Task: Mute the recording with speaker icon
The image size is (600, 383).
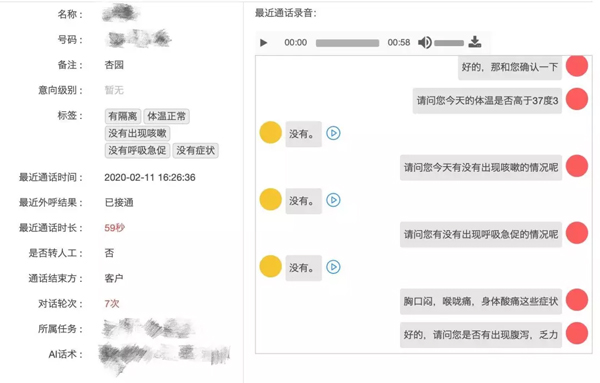Action: click(x=425, y=42)
